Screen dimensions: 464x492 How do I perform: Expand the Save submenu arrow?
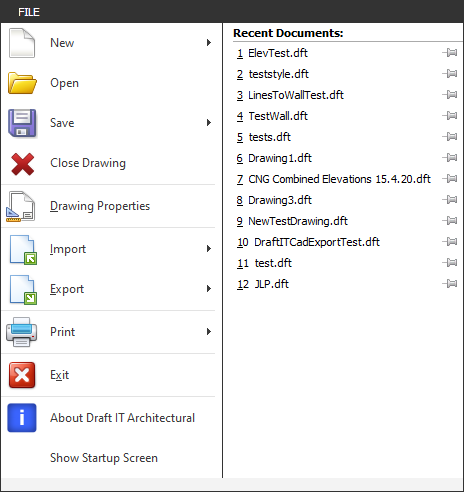[x=209, y=123]
